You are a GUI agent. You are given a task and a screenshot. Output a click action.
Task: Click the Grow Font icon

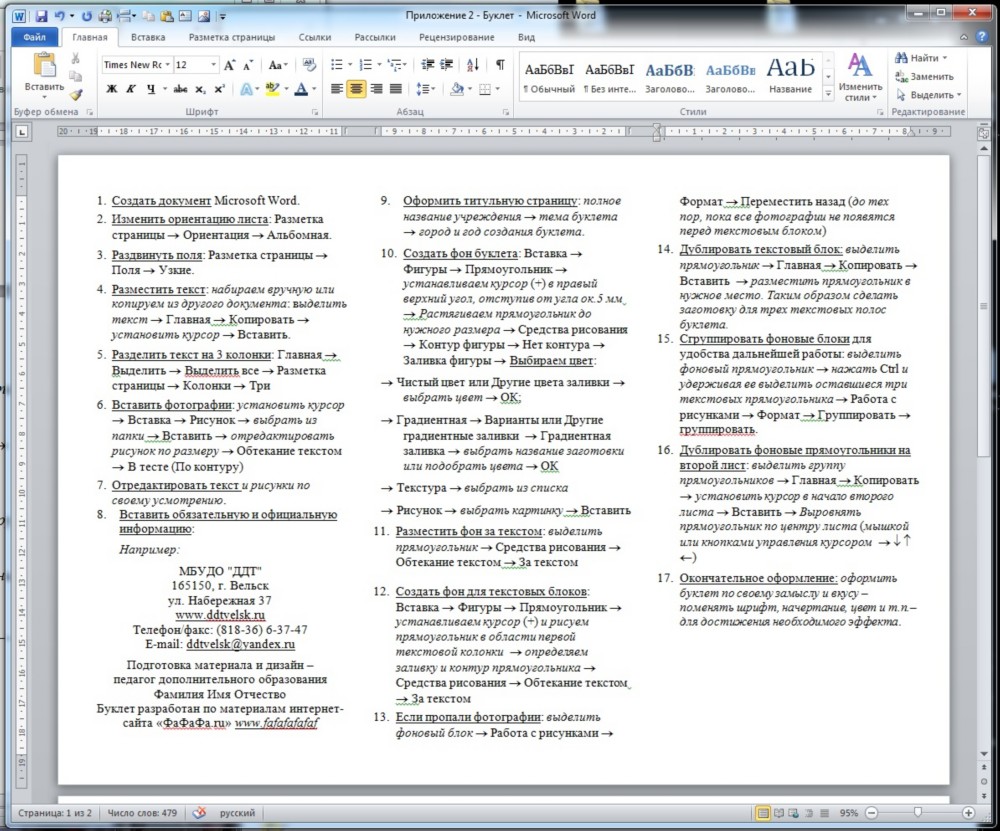coord(230,64)
